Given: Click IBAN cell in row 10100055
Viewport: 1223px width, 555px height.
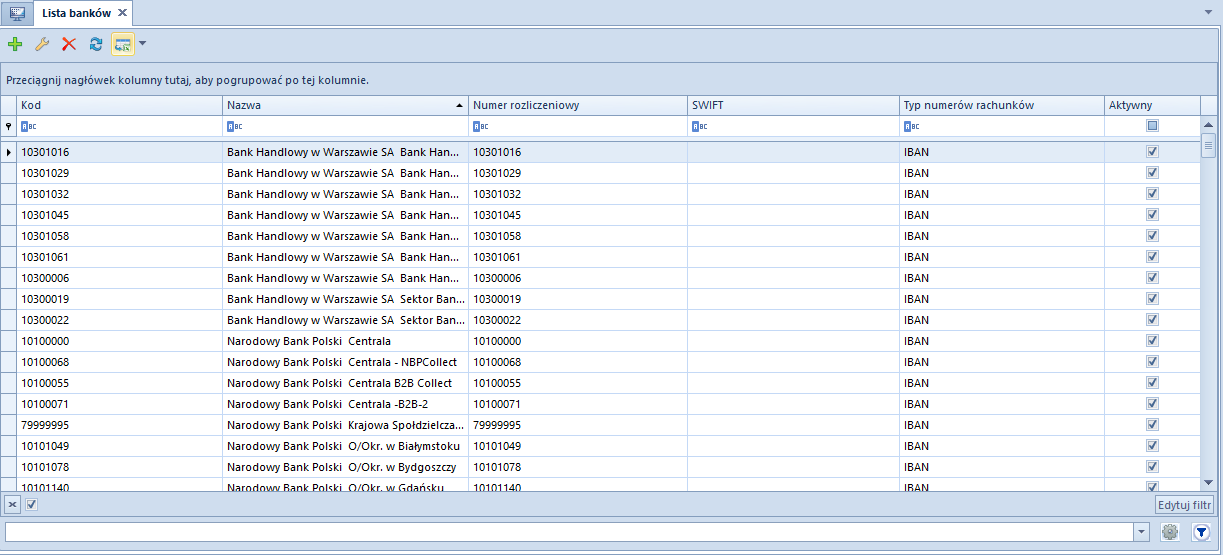Looking at the screenshot, I should (1002, 383).
